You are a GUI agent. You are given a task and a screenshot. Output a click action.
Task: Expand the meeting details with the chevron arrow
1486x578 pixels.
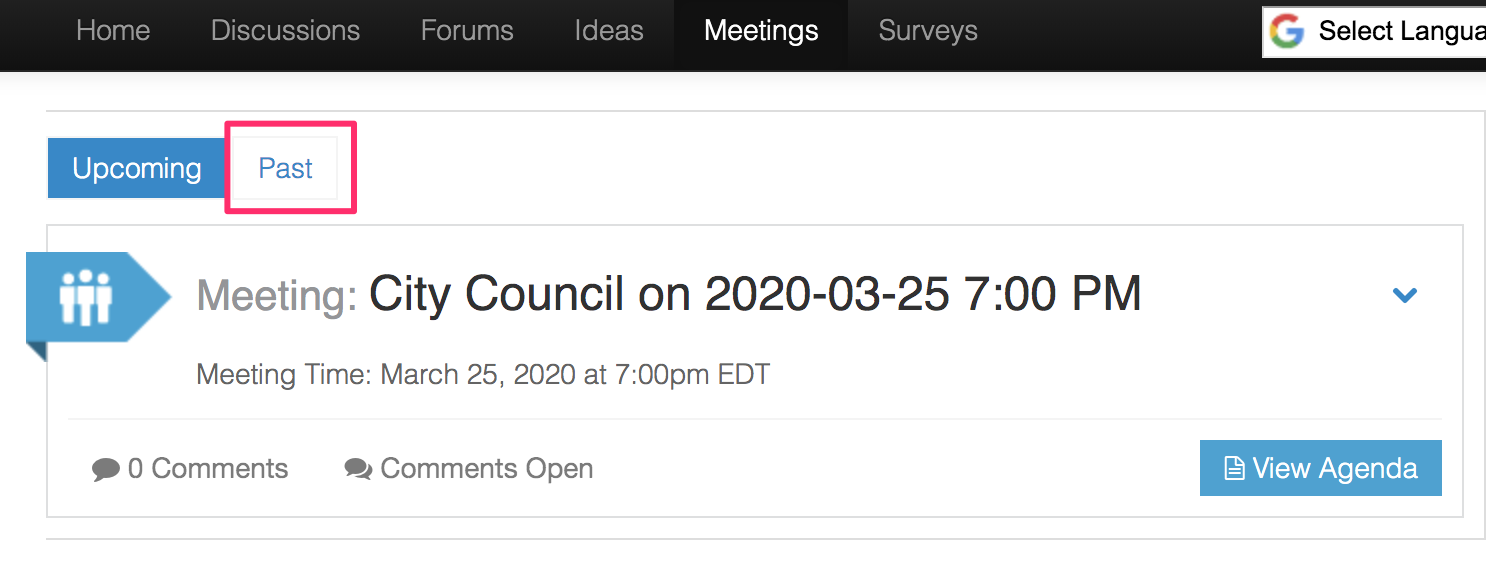1405,295
